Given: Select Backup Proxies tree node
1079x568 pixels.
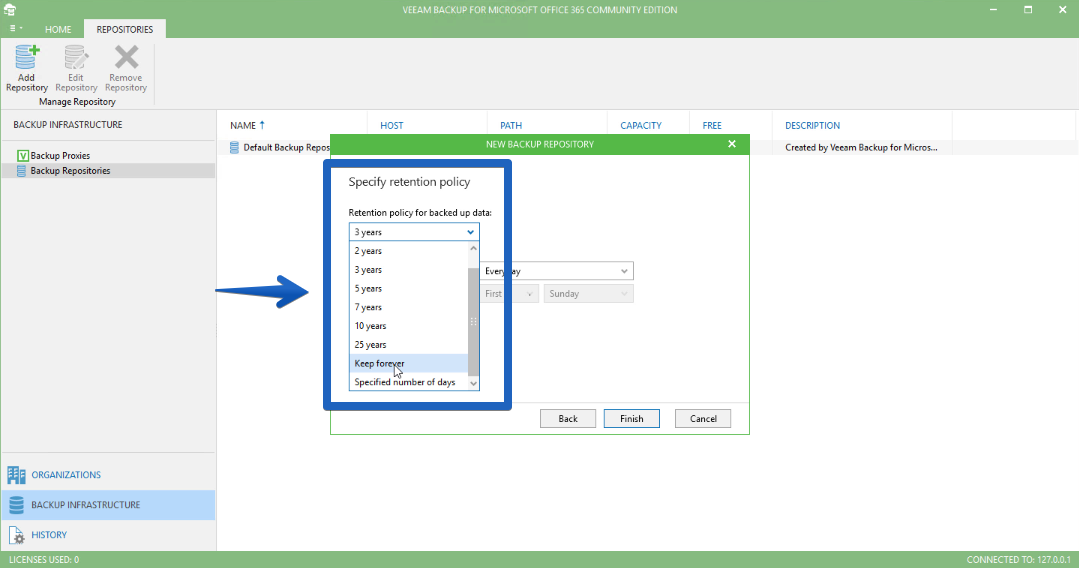Looking at the screenshot, I should click(x=60, y=156).
